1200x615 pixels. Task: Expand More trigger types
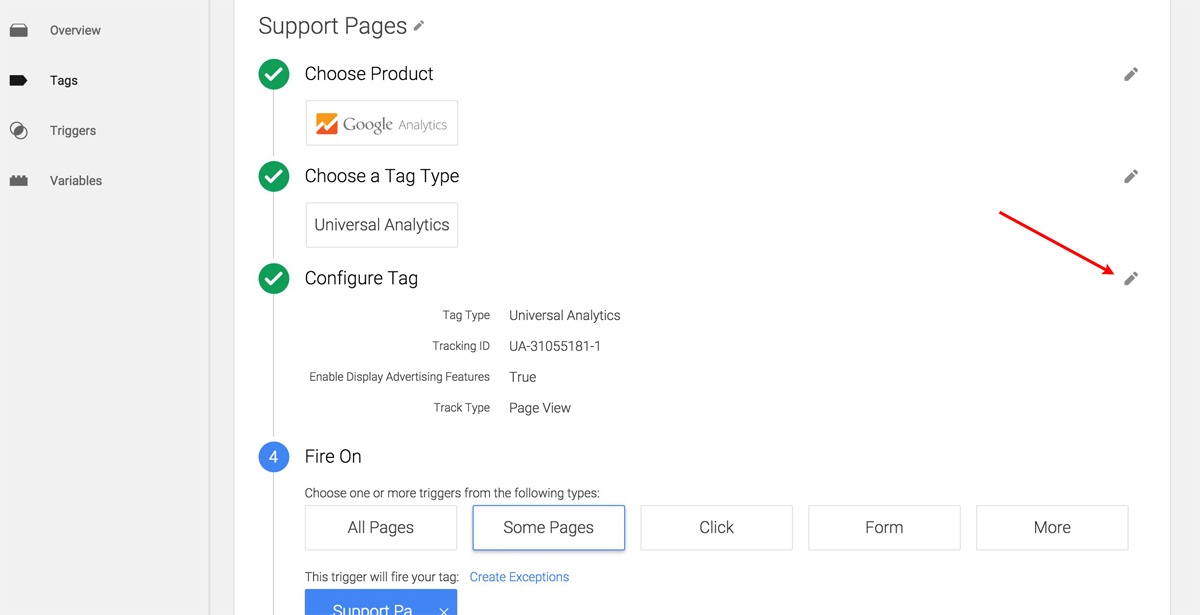coord(1052,527)
